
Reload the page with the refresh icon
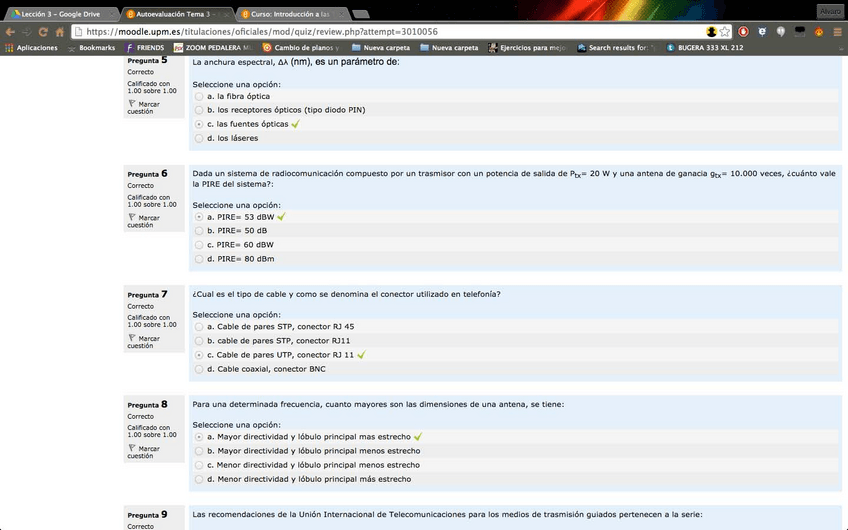pos(43,32)
